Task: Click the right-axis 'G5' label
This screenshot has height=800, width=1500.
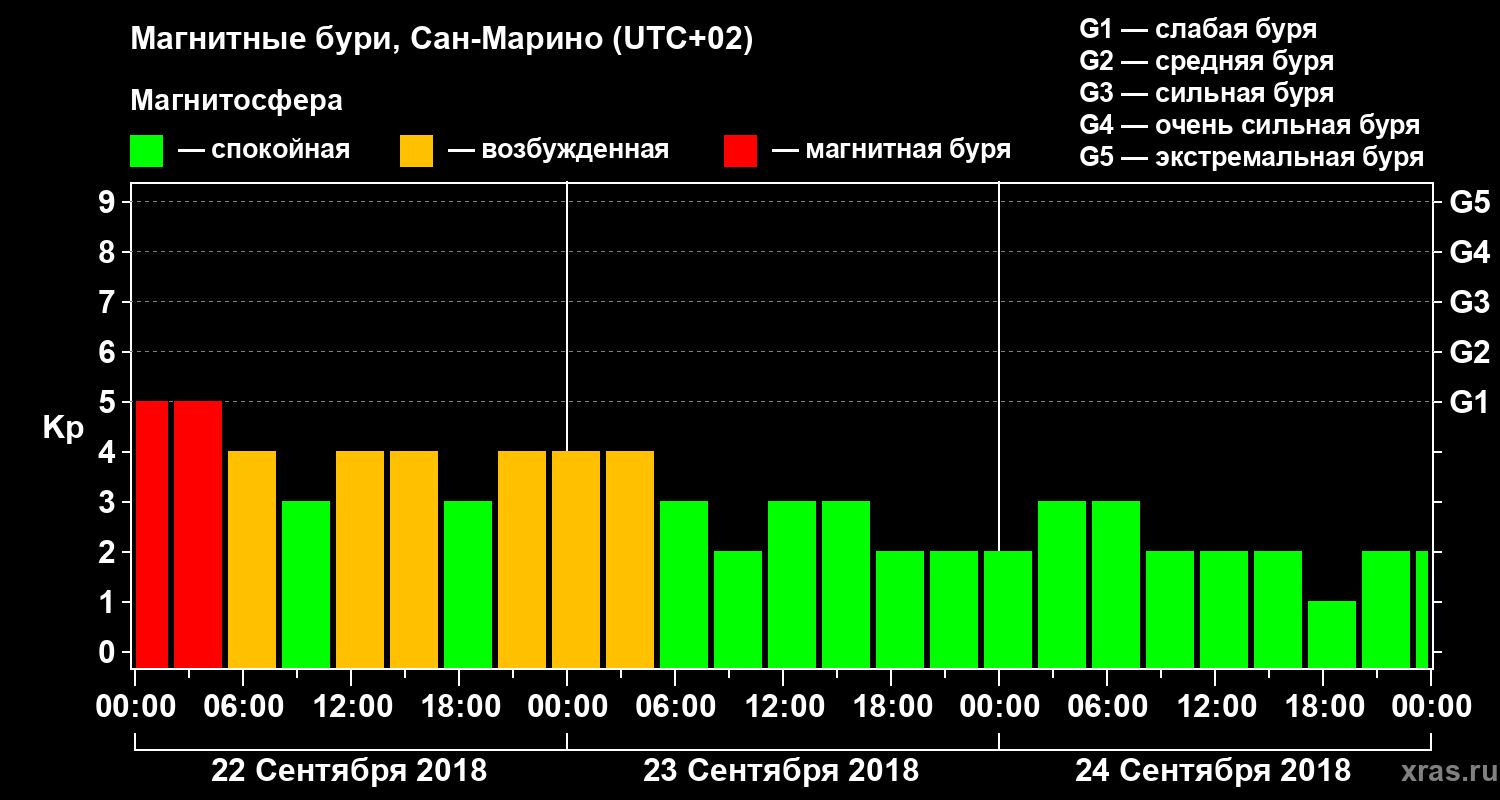Action: (x=1469, y=202)
